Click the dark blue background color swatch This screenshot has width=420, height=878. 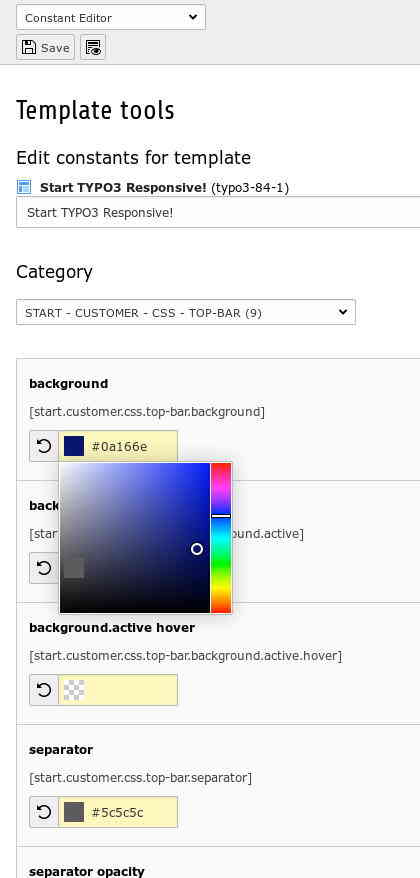(x=74, y=446)
